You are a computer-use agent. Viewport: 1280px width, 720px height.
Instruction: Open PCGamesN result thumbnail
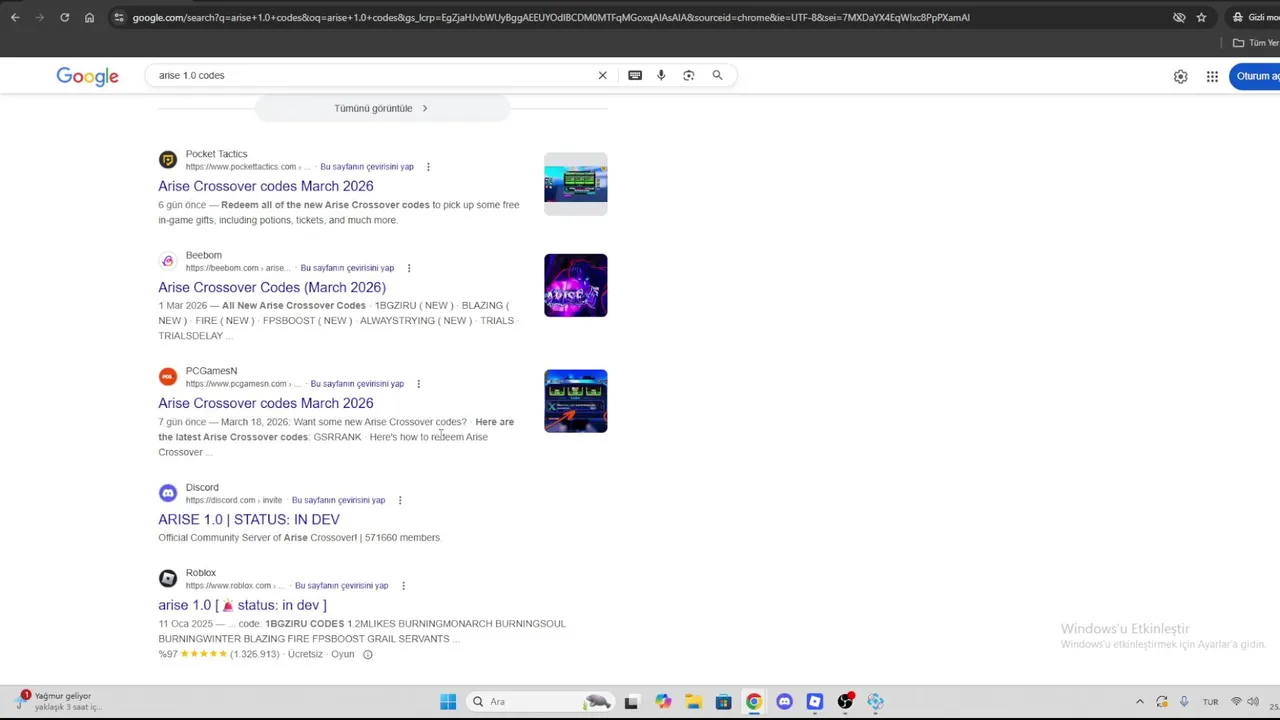pyautogui.click(x=576, y=401)
